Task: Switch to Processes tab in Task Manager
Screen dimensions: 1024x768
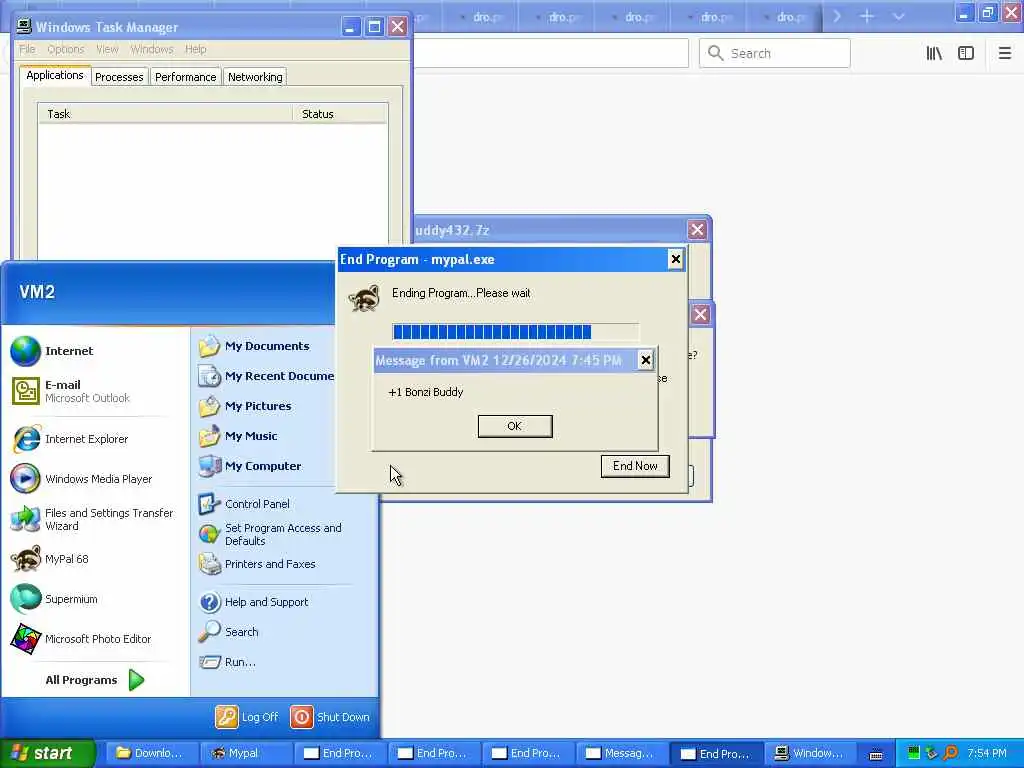Action: (119, 77)
